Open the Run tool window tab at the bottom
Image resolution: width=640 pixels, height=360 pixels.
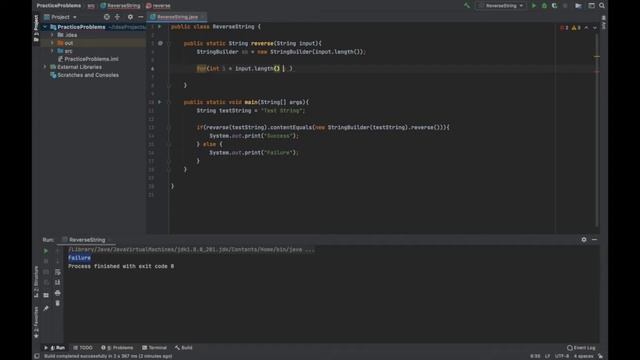[x=55, y=348]
